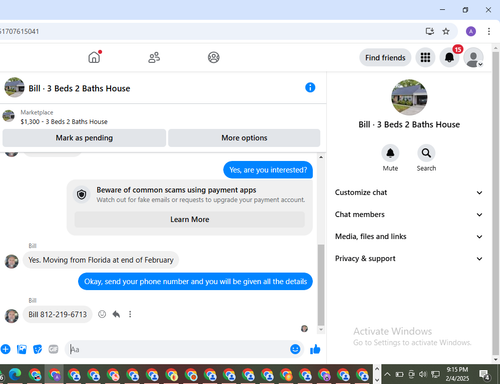Click Learn More about payment scams
This screenshot has height=384, width=500.
(x=190, y=219)
